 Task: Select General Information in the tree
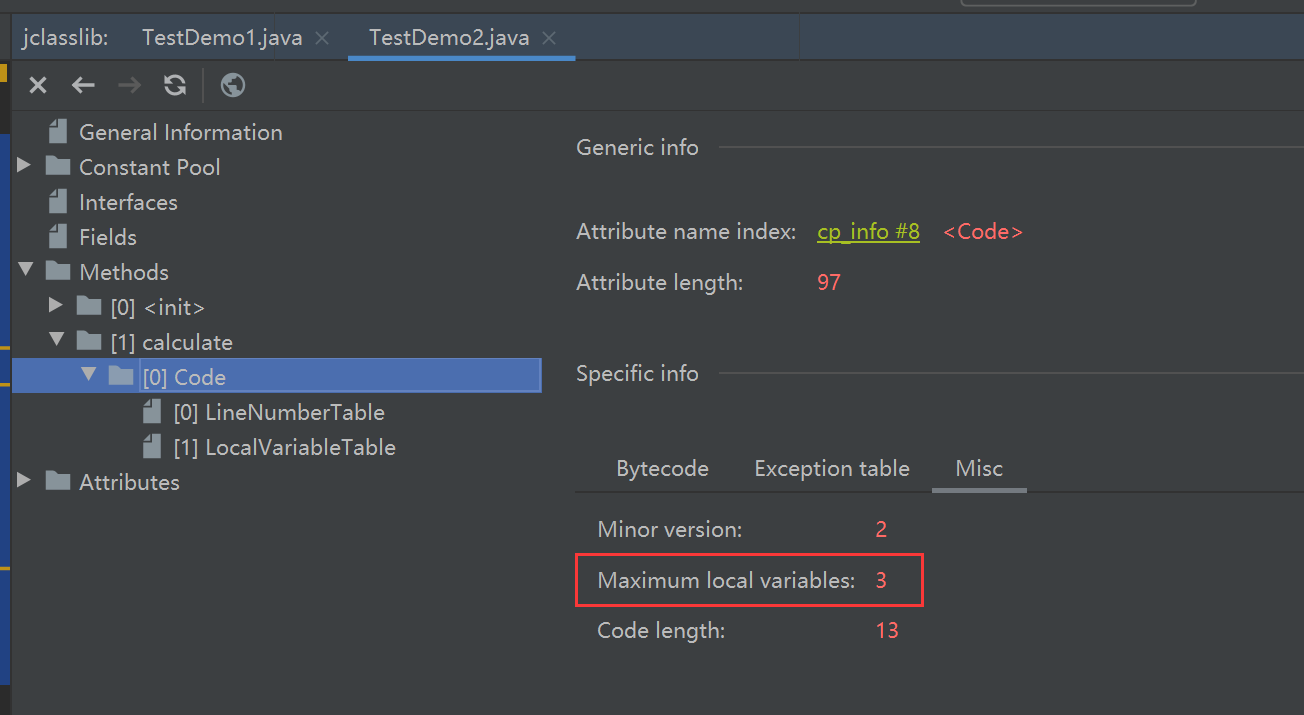180,132
